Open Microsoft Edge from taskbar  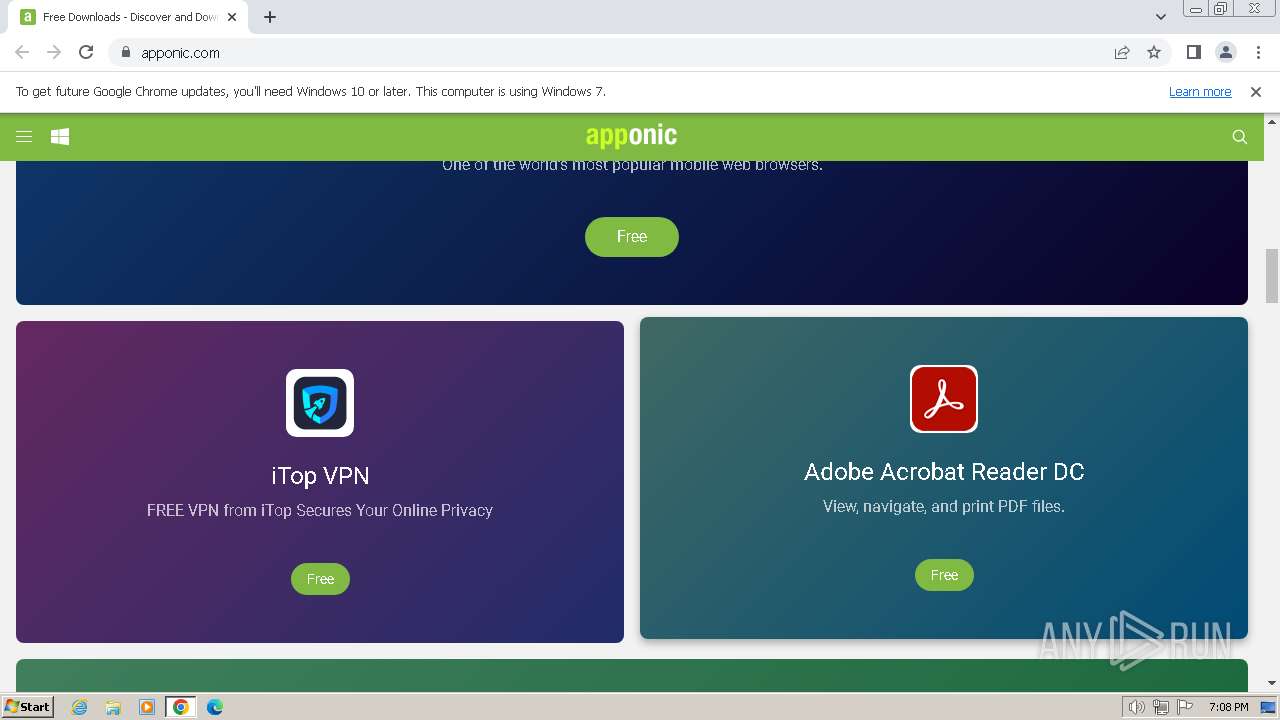click(x=215, y=707)
